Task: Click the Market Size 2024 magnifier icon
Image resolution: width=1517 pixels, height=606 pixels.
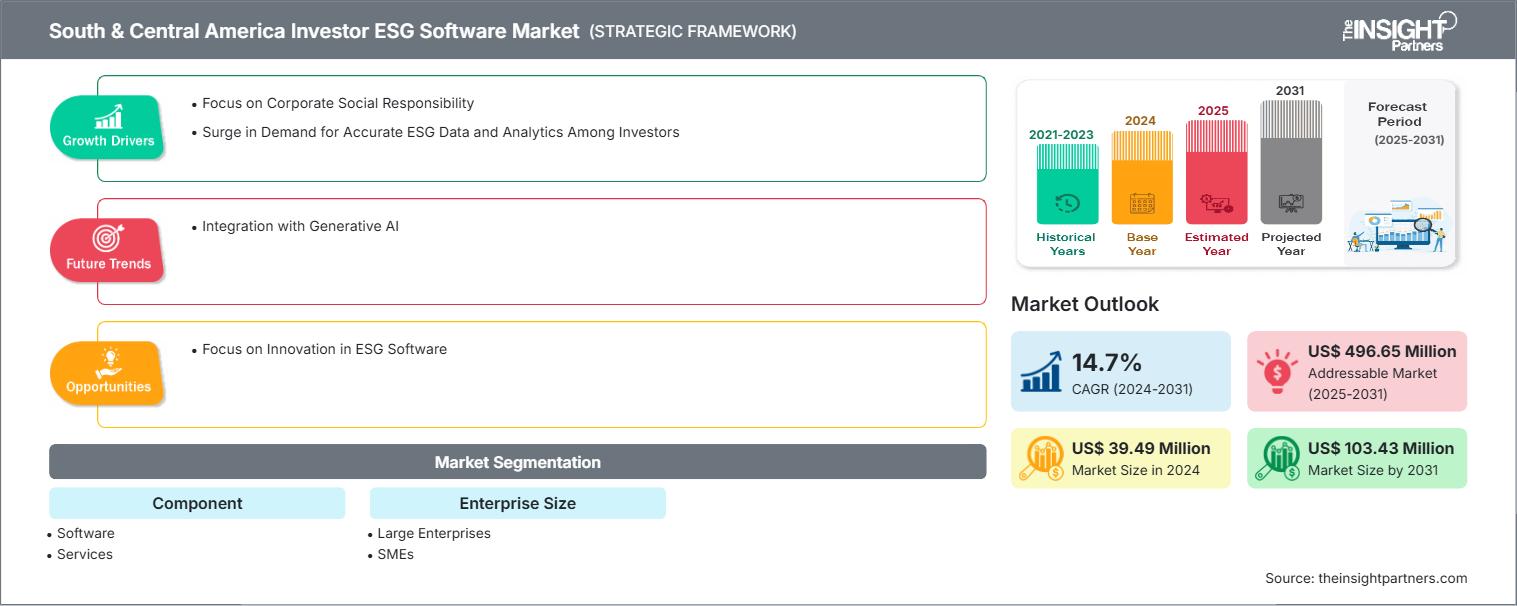Action: pos(1044,458)
